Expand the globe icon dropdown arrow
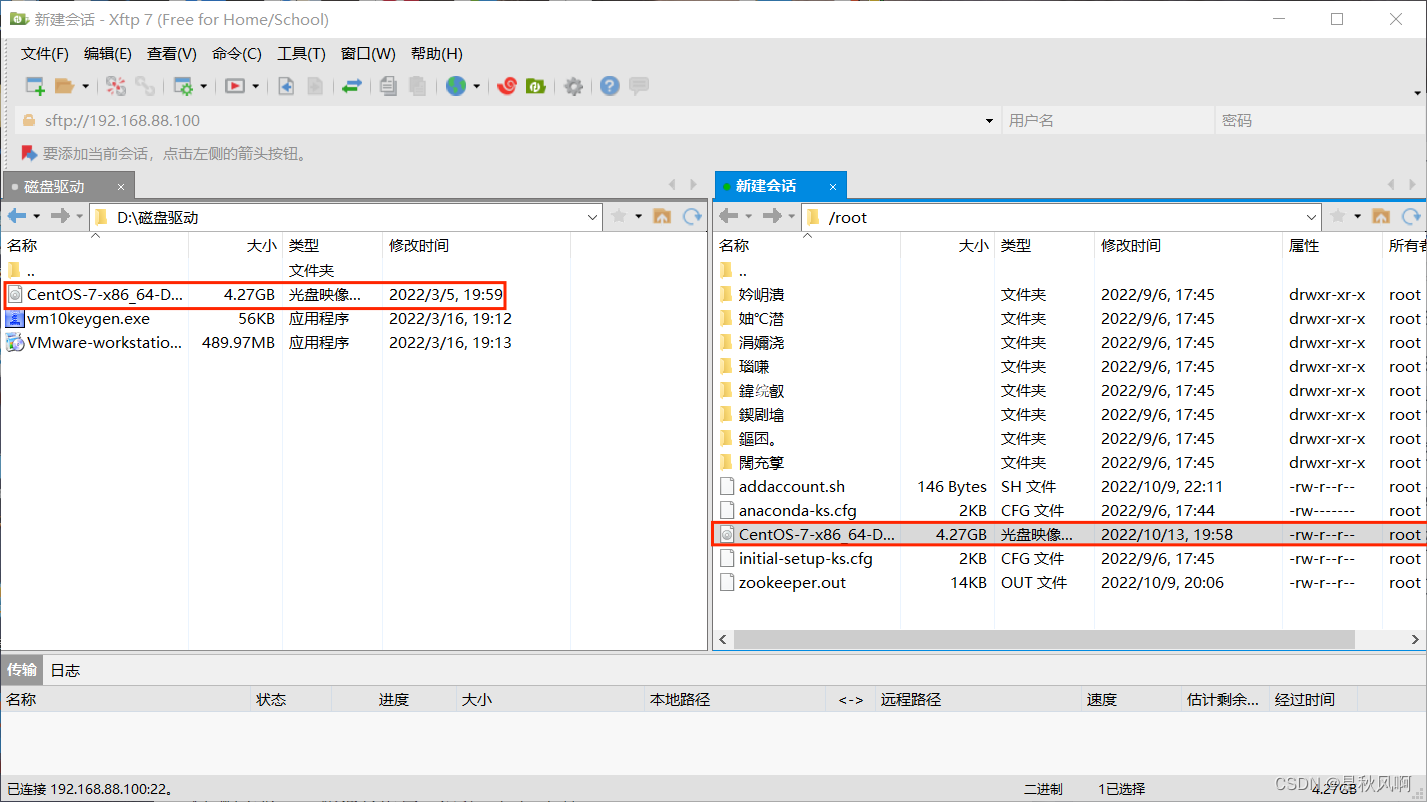Image resolution: width=1427 pixels, height=802 pixels. 476,86
